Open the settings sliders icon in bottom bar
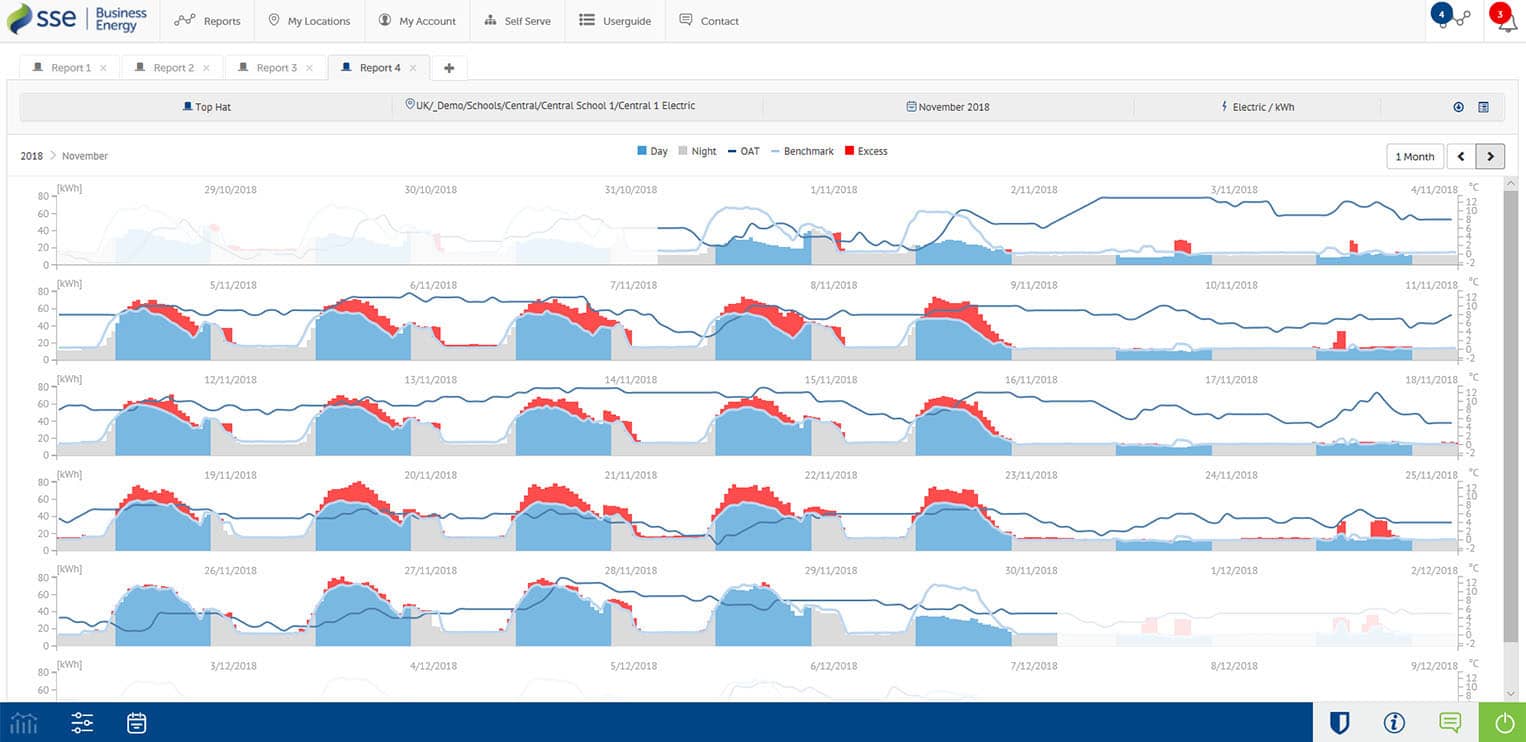 tap(82, 722)
